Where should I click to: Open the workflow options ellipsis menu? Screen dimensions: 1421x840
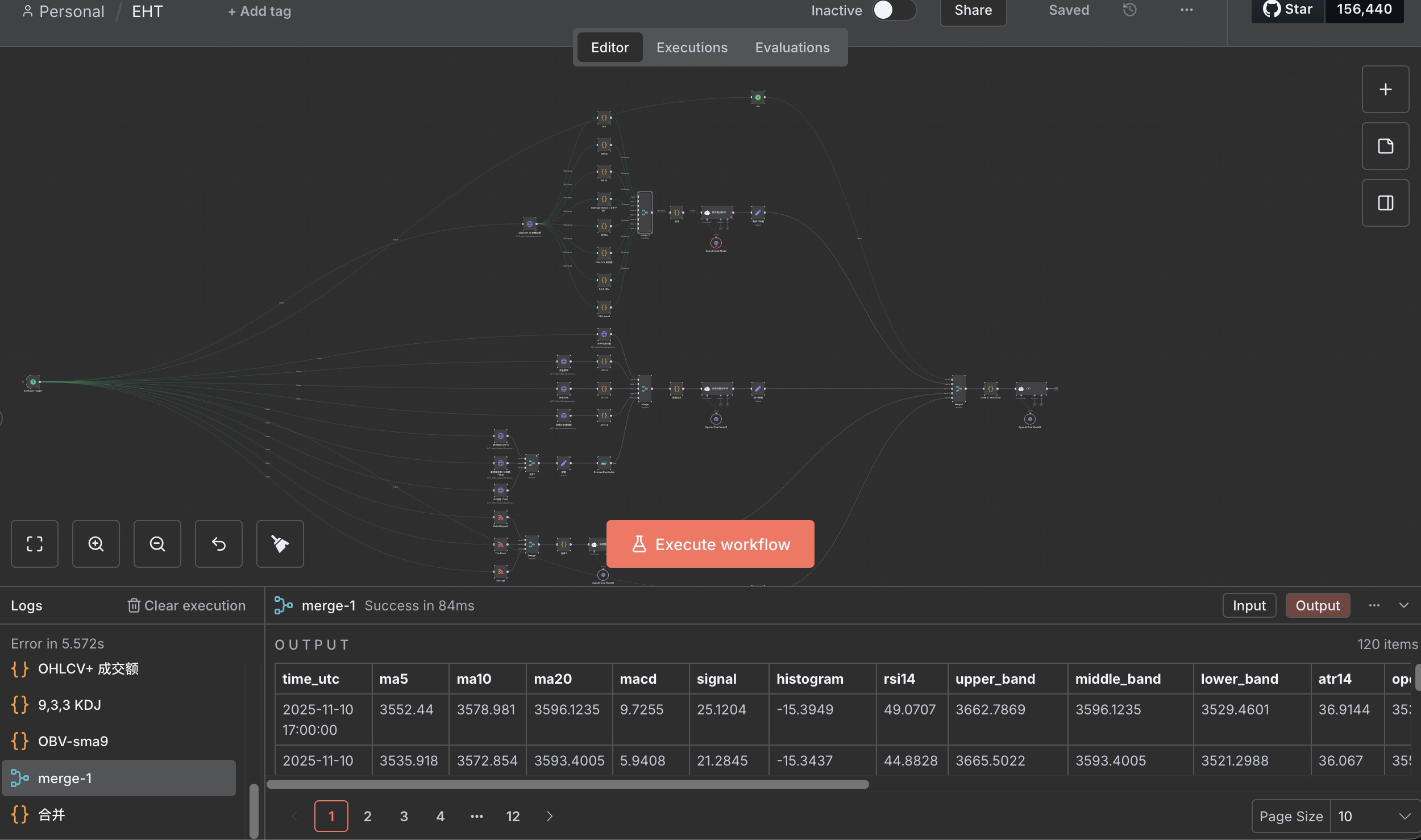(1186, 10)
